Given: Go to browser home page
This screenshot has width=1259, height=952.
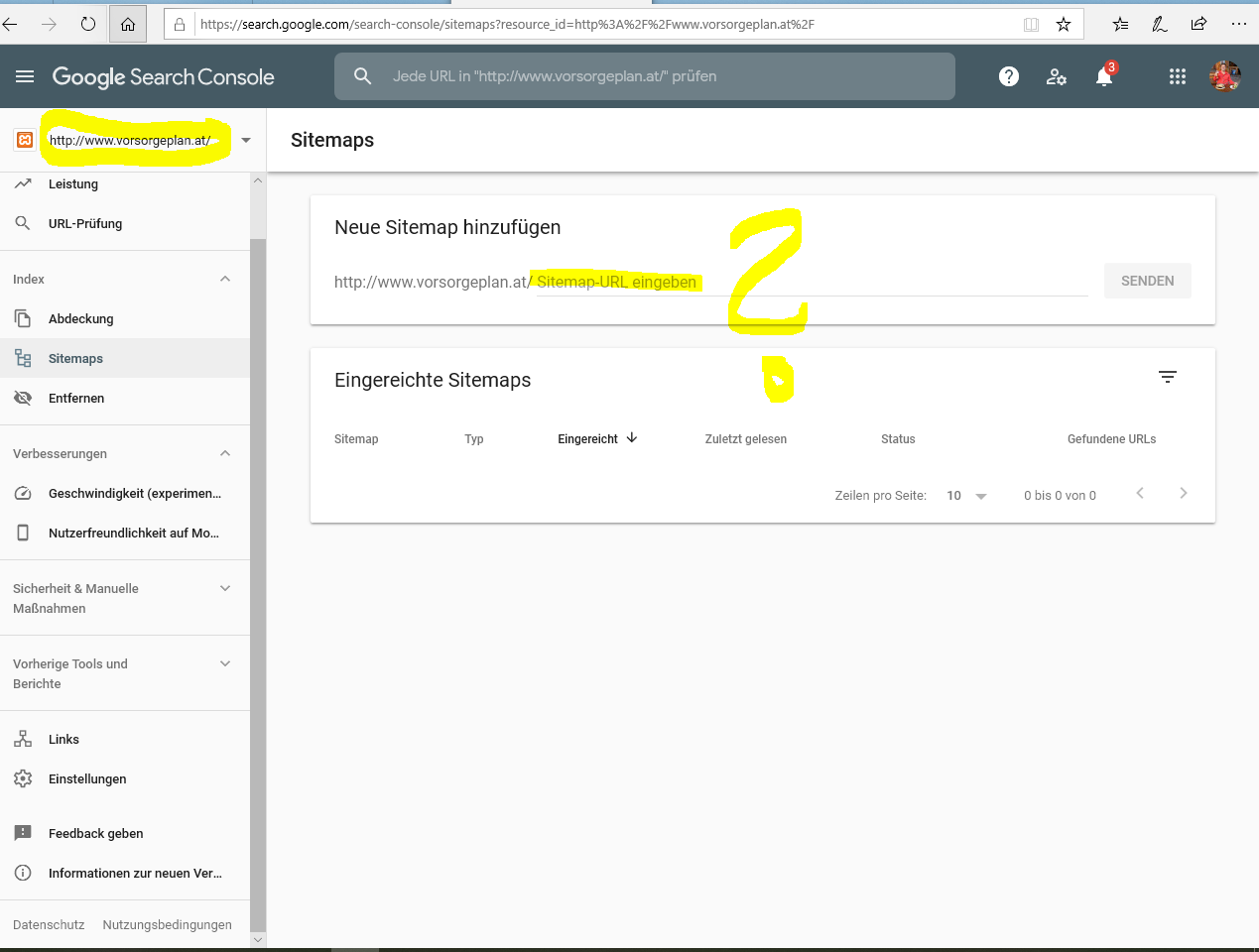Looking at the screenshot, I should pos(128,24).
